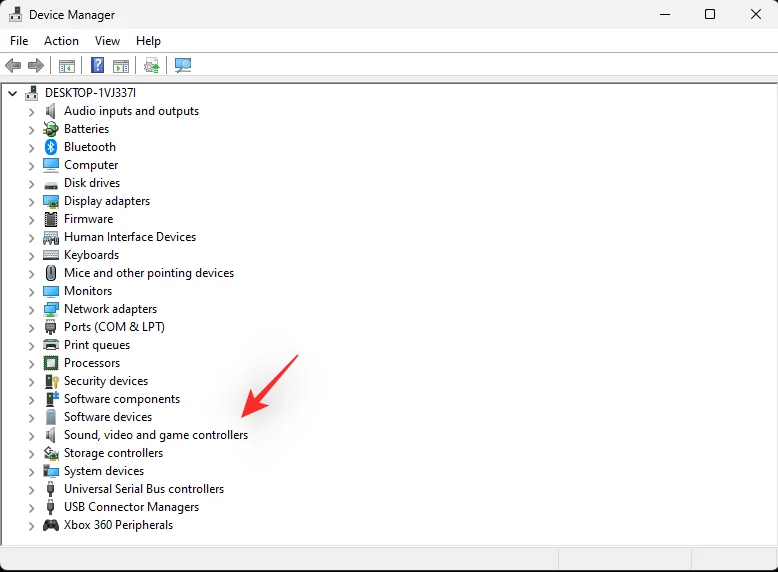The image size is (778, 572).
Task: Click the Display adapters icon
Action: coord(51,201)
